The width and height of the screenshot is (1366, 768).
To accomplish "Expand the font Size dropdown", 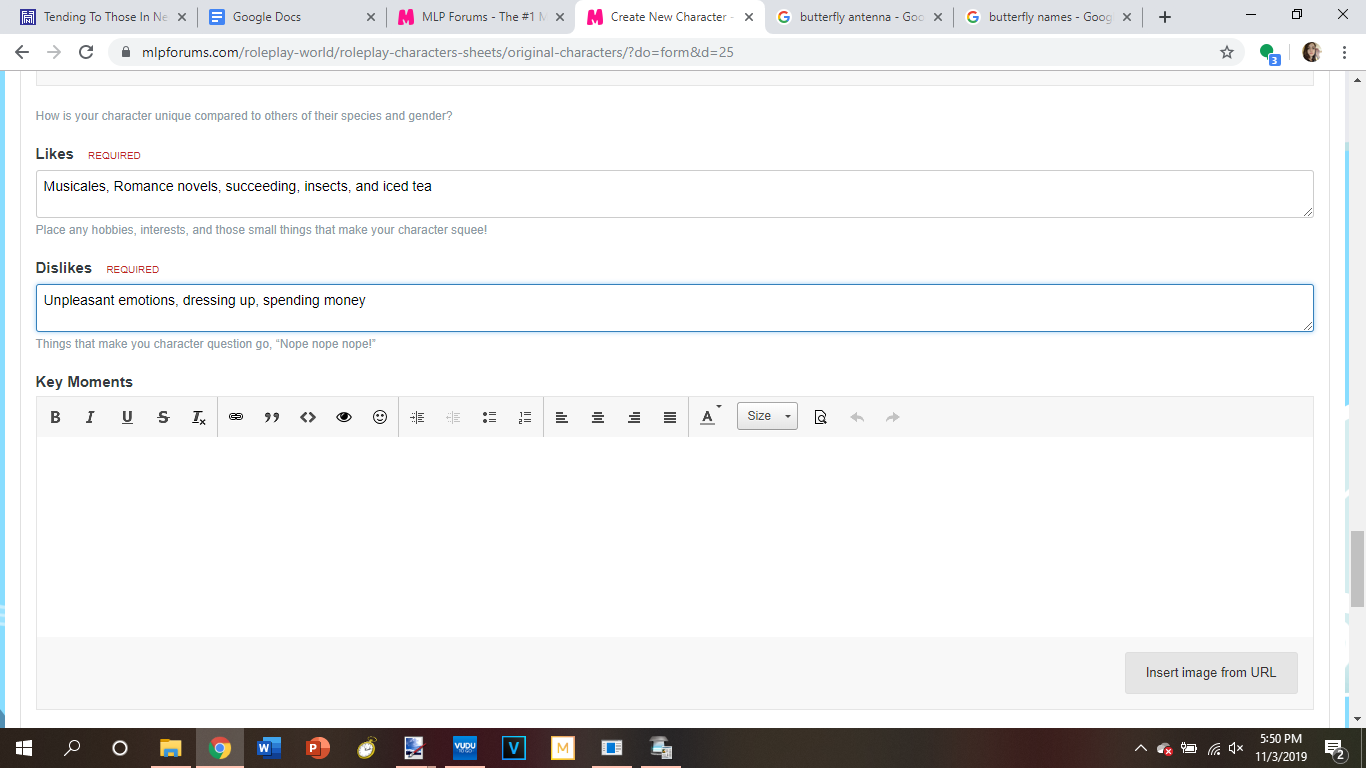I will (x=767, y=416).
